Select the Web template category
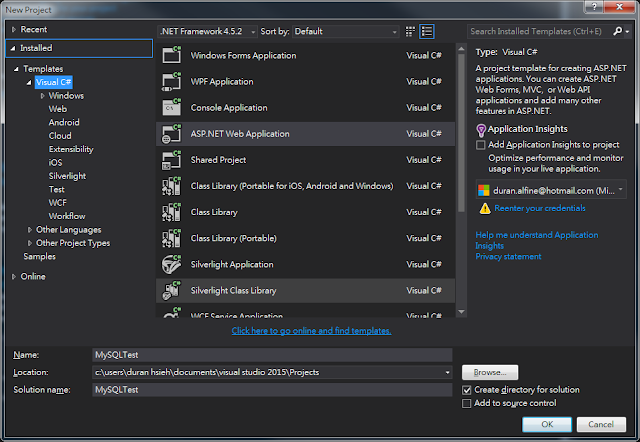The height and width of the screenshot is (442, 640). [57, 109]
